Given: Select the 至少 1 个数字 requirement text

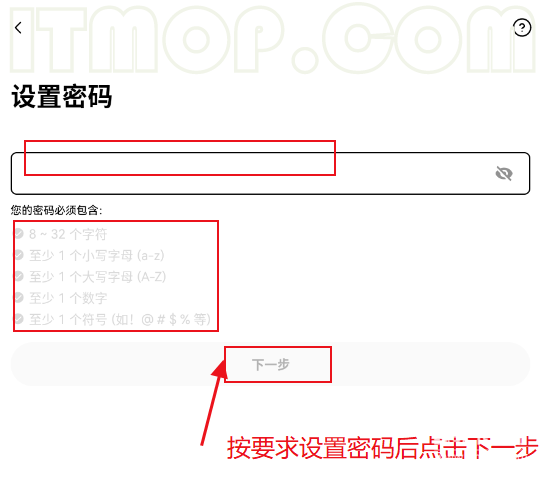Looking at the screenshot, I should click(68, 298).
